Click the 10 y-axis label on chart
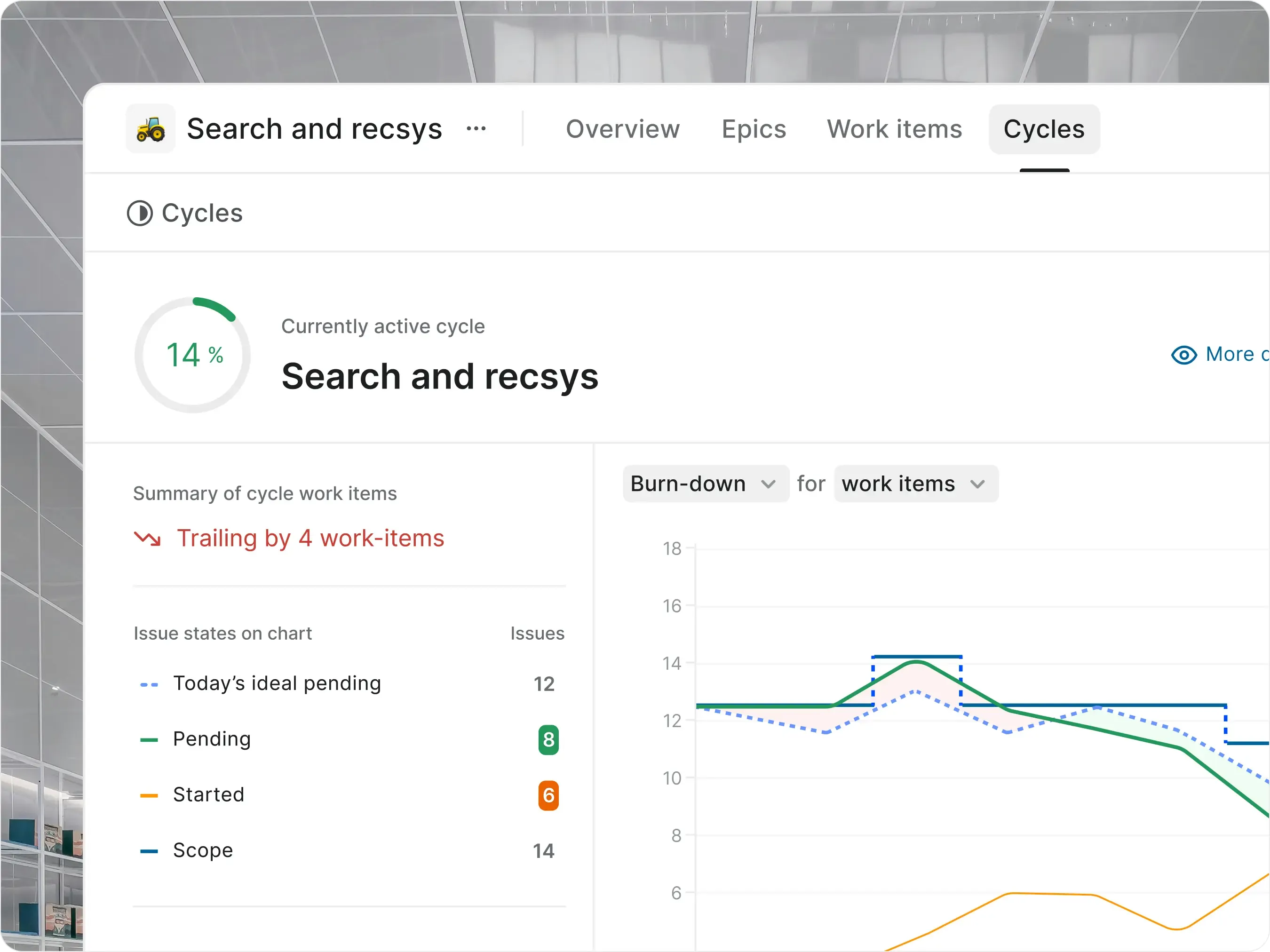Image resolution: width=1270 pixels, height=952 pixels. [672, 778]
